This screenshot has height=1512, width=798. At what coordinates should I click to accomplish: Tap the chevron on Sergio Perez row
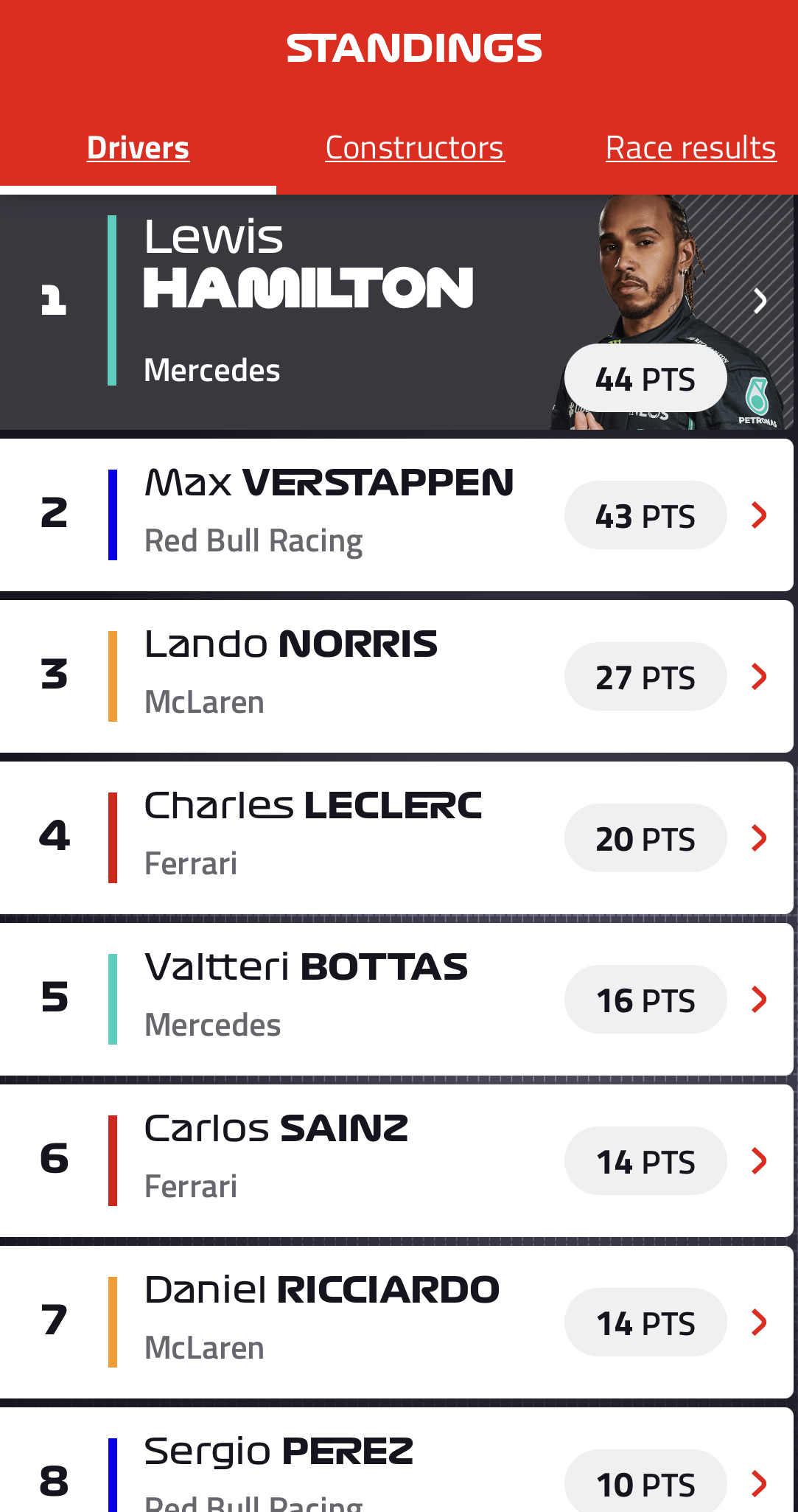[x=760, y=1483]
